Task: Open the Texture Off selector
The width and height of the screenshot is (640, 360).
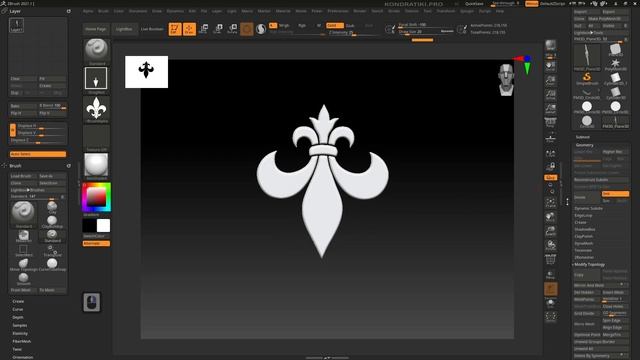Action: coord(96,138)
